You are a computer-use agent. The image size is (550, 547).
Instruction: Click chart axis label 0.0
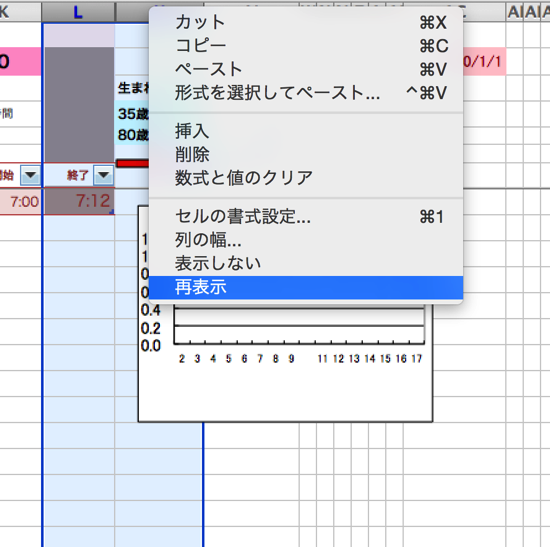(150, 346)
